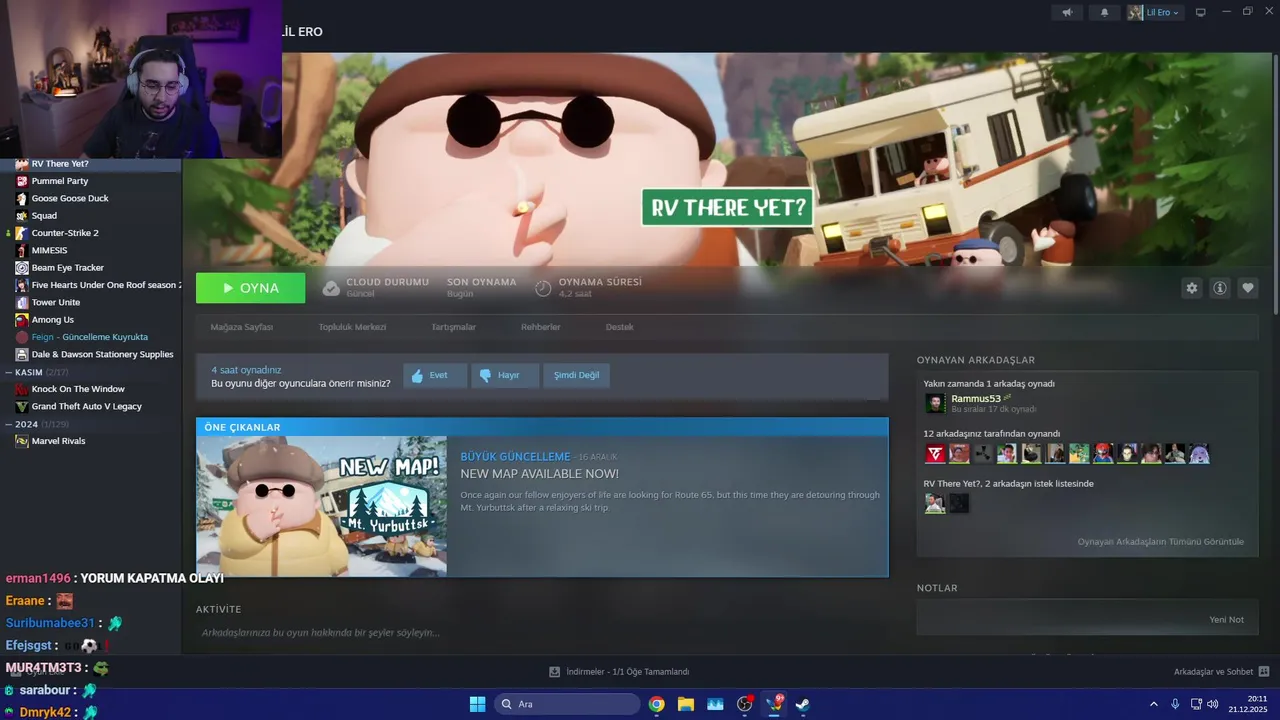This screenshot has height=720, width=1280.
Task: Click the red TC logo friend avatar
Action: tap(935, 454)
